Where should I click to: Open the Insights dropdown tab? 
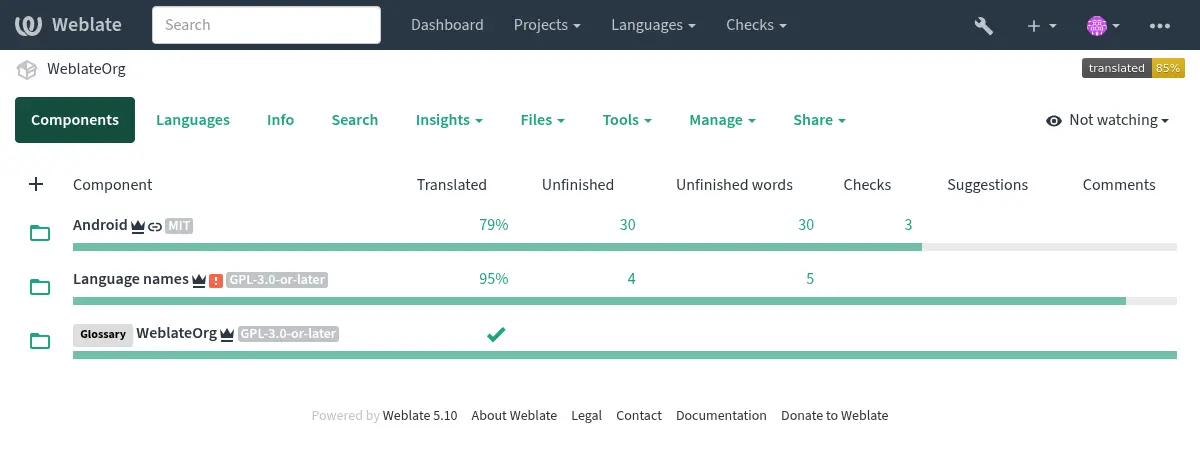tap(449, 120)
